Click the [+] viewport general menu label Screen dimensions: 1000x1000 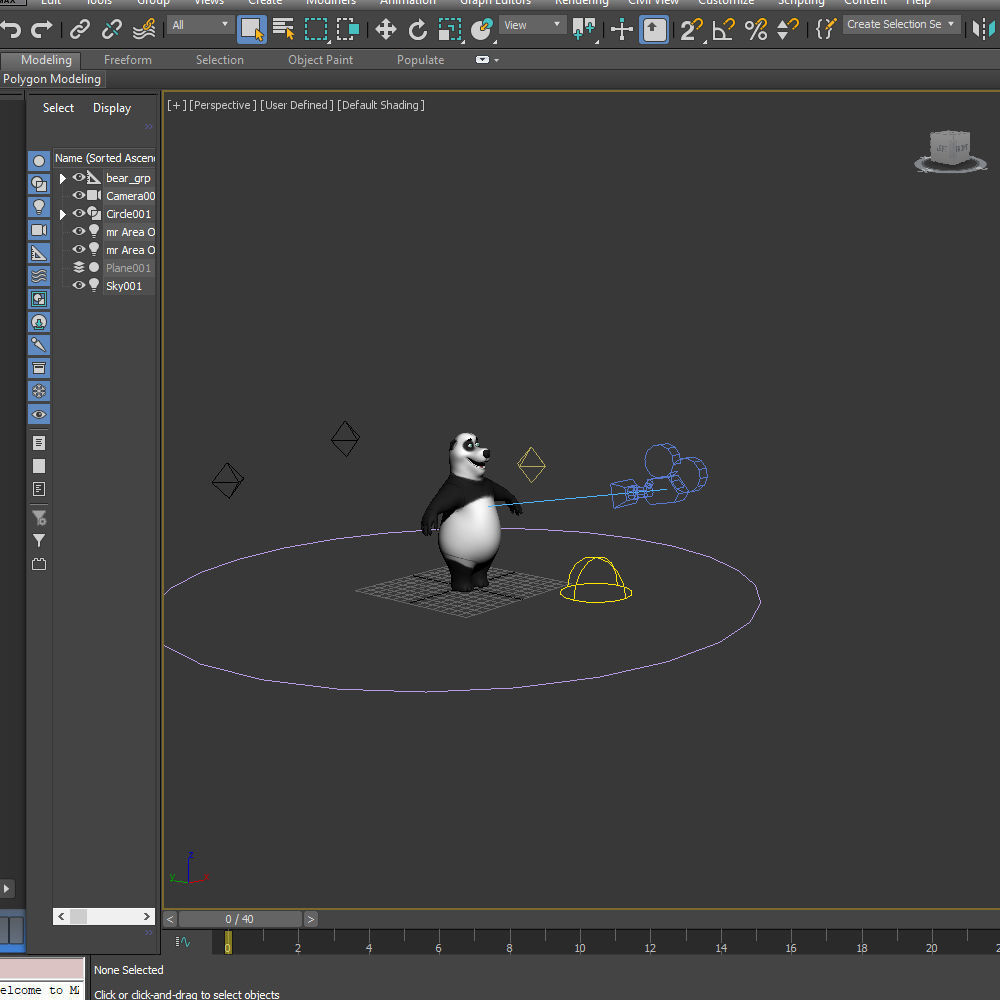pyautogui.click(x=177, y=105)
